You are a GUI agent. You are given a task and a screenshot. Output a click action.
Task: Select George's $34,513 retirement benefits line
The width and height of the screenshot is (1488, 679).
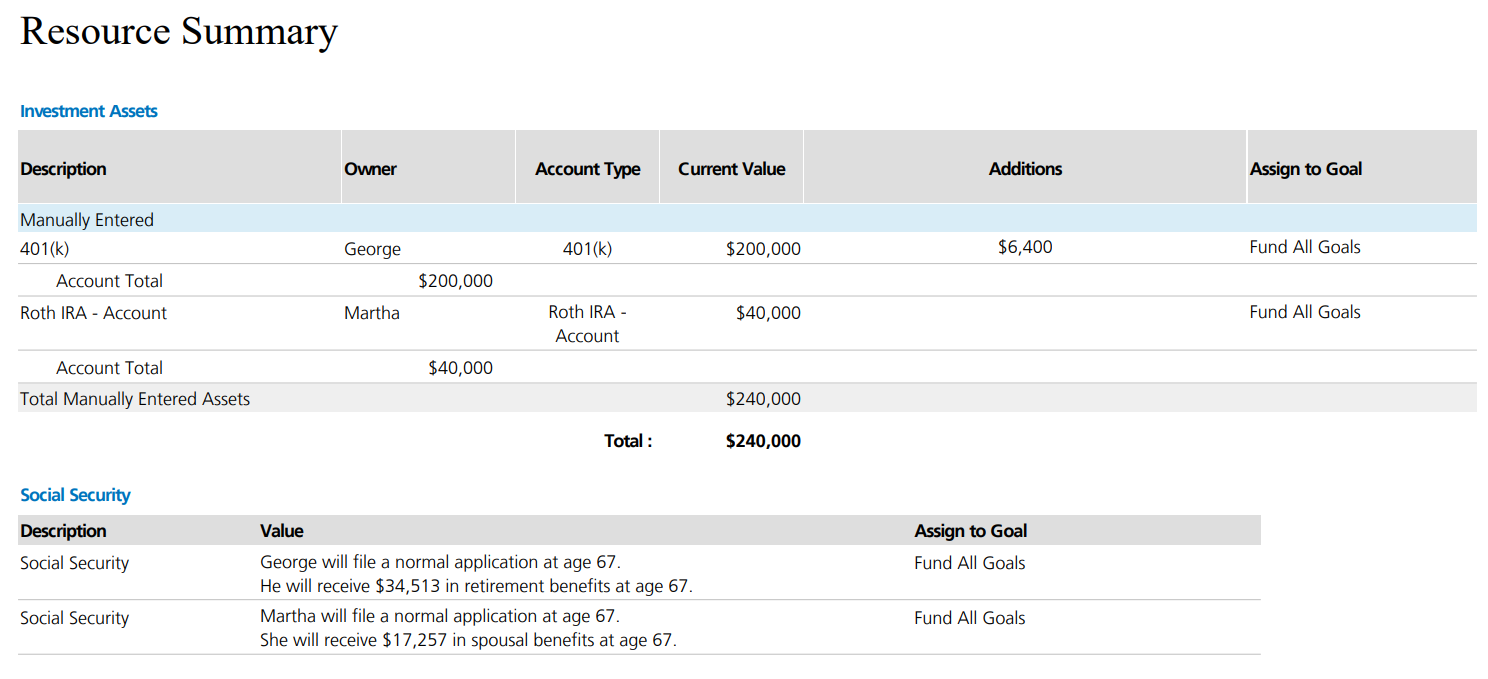tap(476, 586)
